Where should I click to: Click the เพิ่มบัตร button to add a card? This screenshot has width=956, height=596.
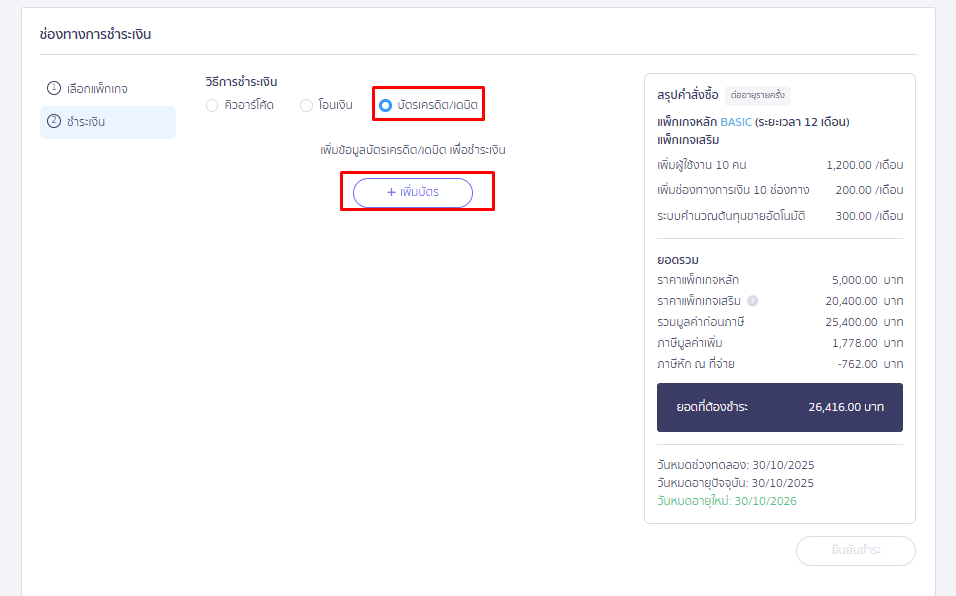tap(412, 192)
